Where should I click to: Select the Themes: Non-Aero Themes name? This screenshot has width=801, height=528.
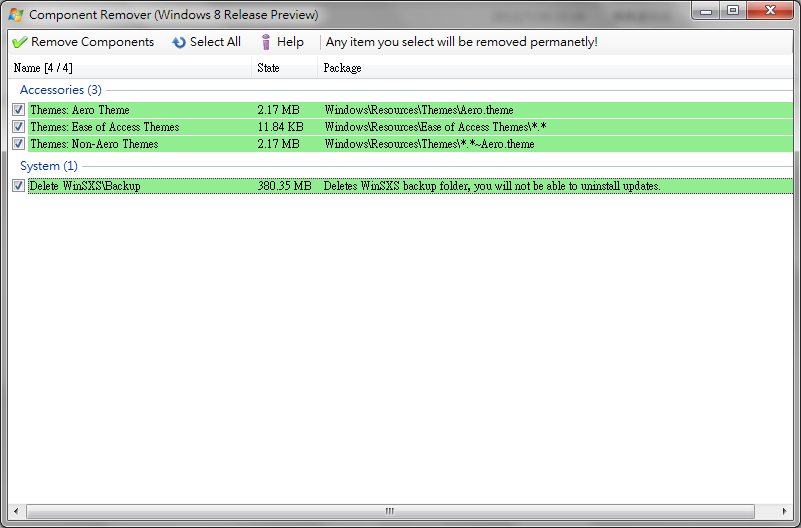click(94, 144)
